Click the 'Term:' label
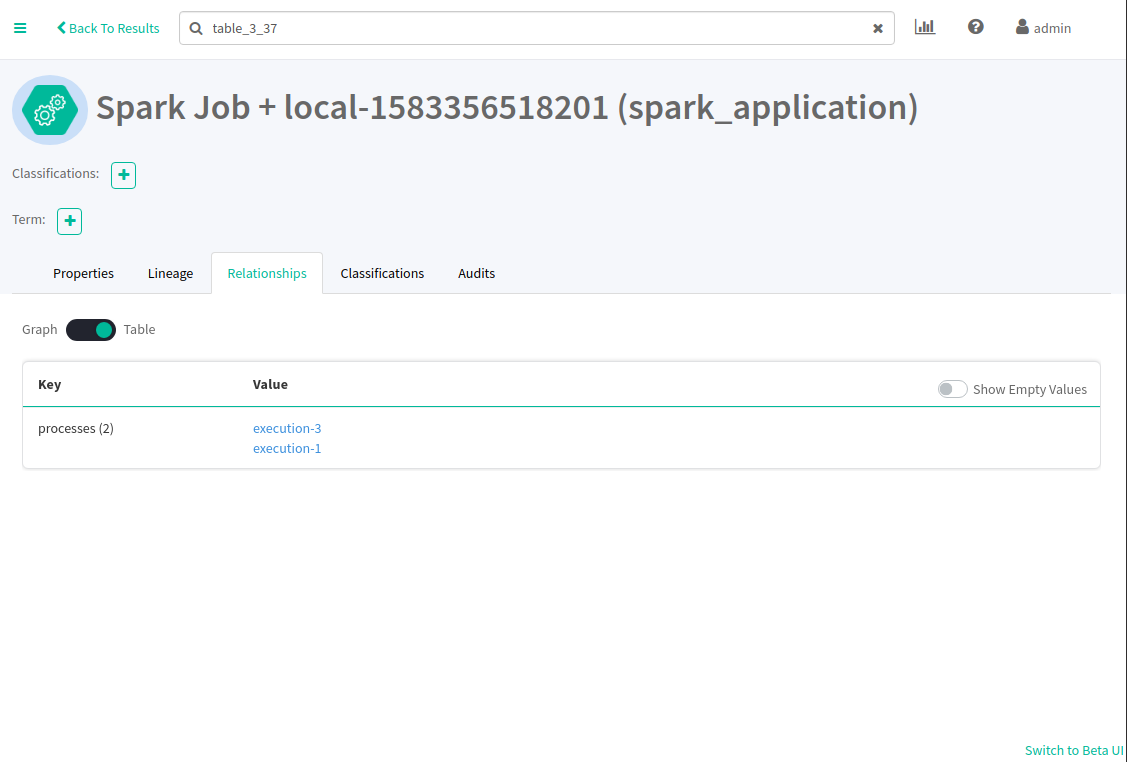Screen dimensions: 1127x762 [29, 219]
